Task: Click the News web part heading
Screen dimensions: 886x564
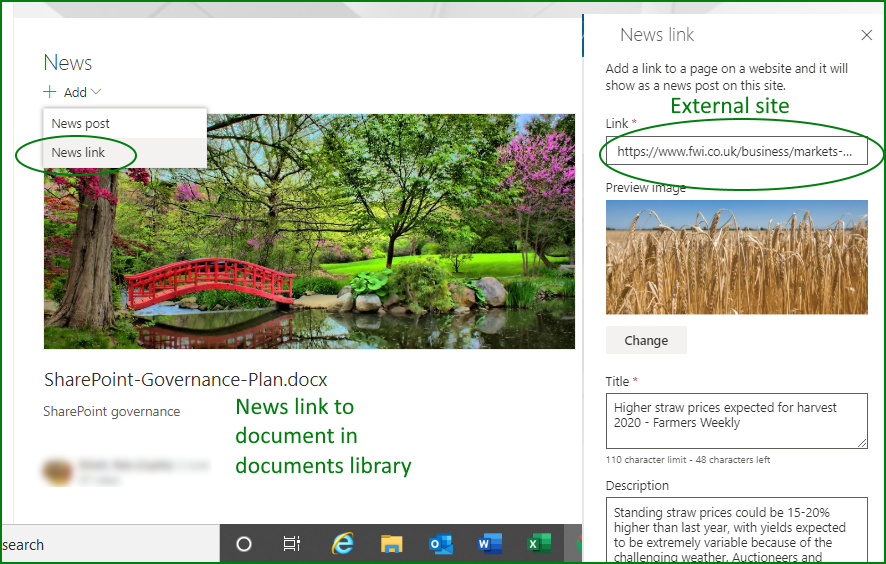Action: click(68, 63)
